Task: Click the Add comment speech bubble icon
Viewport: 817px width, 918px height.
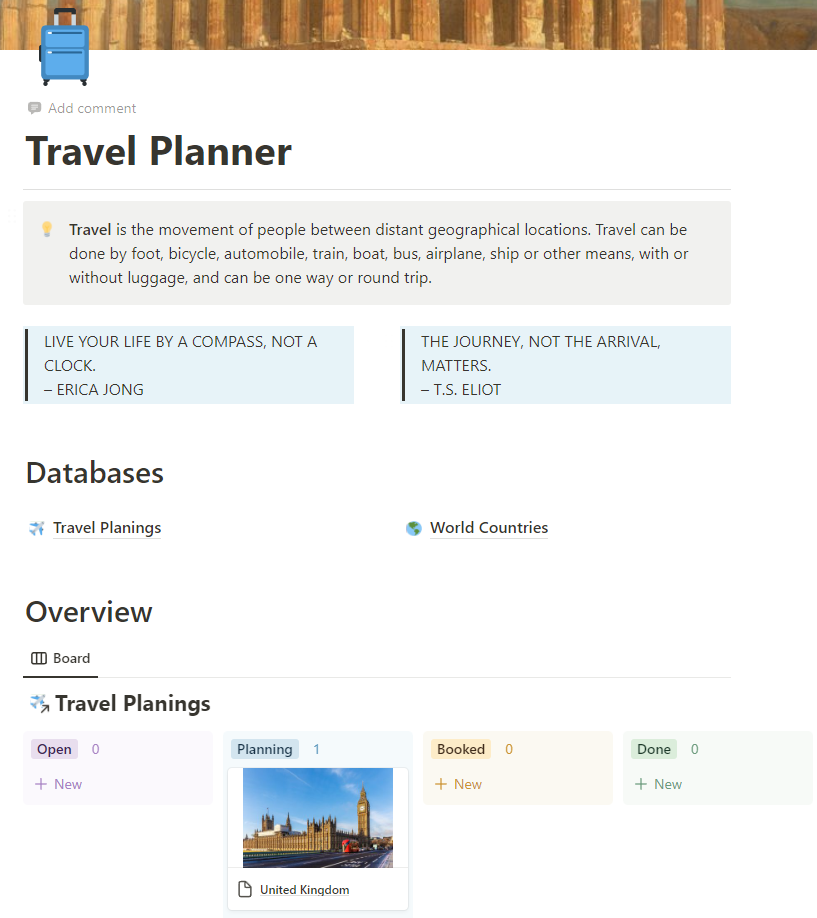Action: [x=35, y=108]
